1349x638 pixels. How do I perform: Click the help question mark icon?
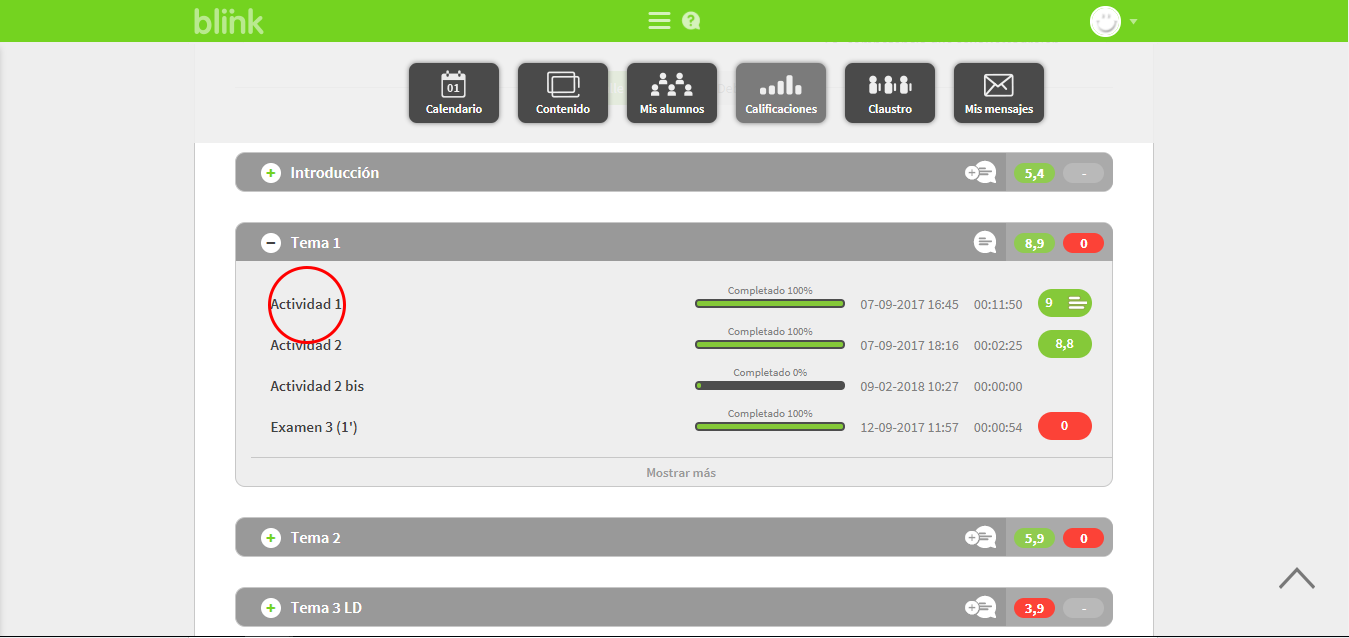[x=690, y=21]
